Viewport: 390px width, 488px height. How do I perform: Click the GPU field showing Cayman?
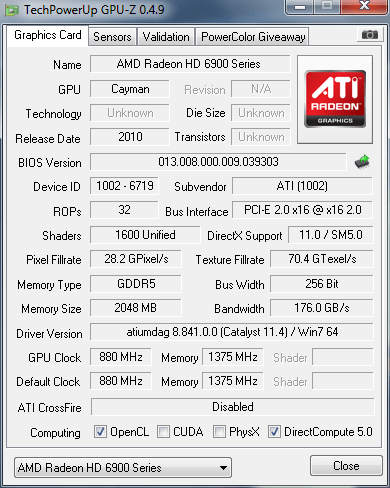coord(130,89)
